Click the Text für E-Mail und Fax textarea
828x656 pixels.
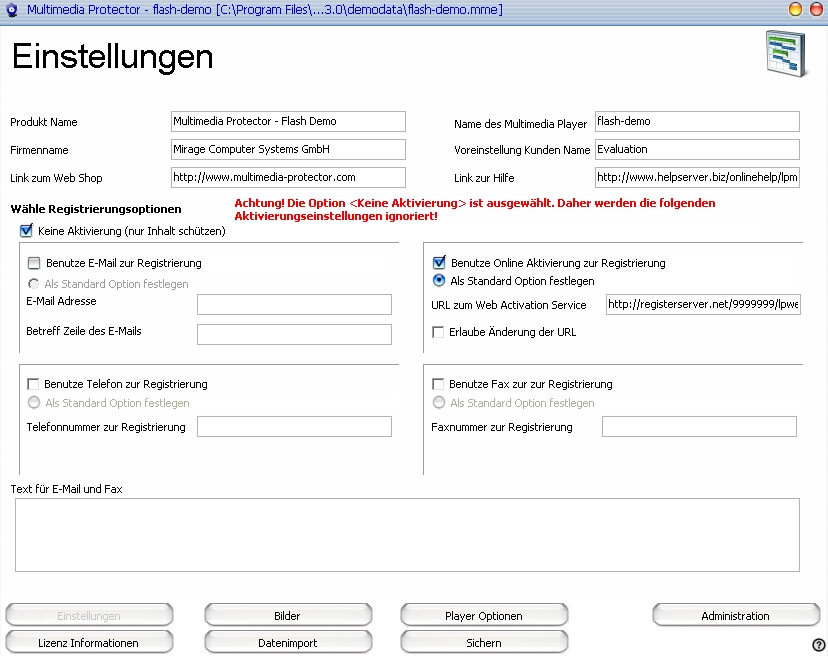(x=407, y=535)
